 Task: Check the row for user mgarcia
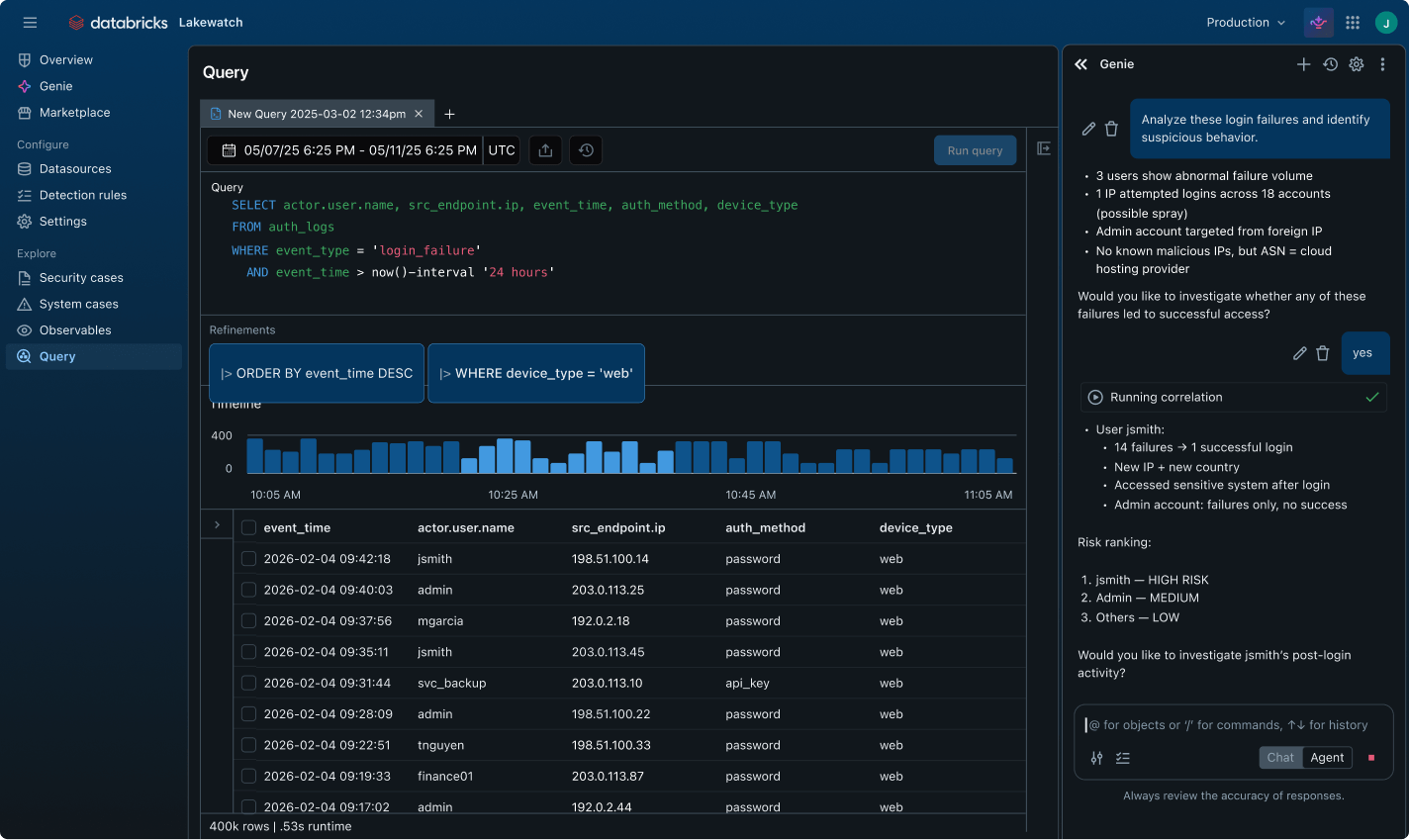pos(248,620)
